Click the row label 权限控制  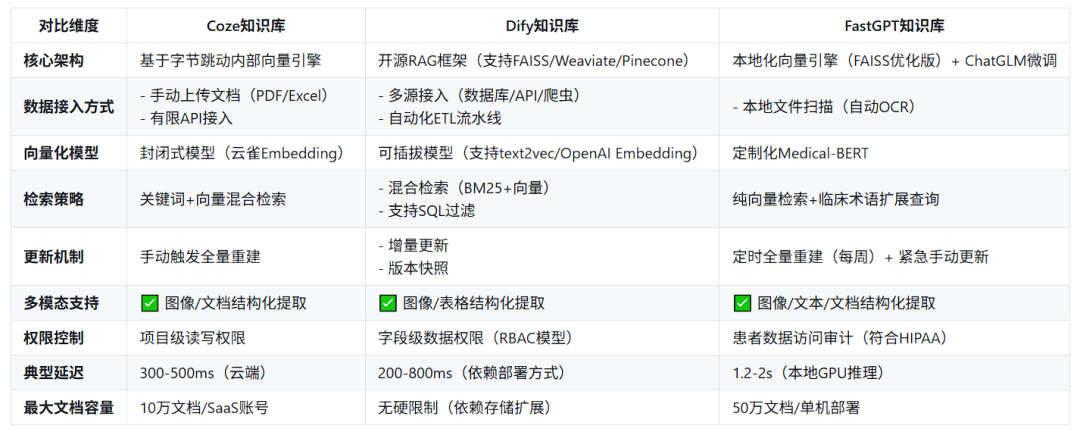[53, 338]
